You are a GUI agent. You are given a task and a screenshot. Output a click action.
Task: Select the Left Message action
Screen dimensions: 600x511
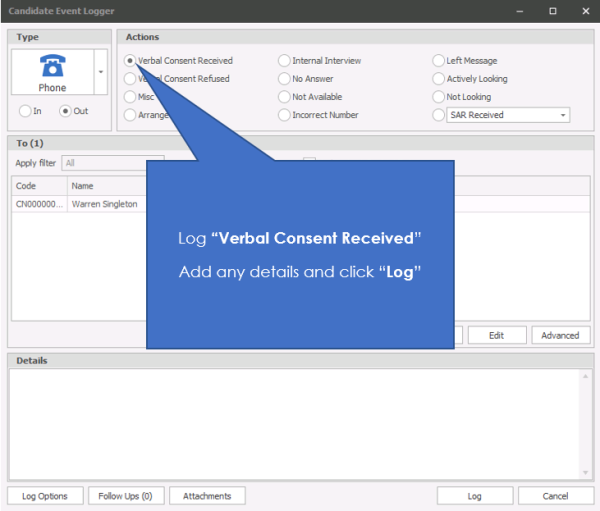click(x=439, y=61)
